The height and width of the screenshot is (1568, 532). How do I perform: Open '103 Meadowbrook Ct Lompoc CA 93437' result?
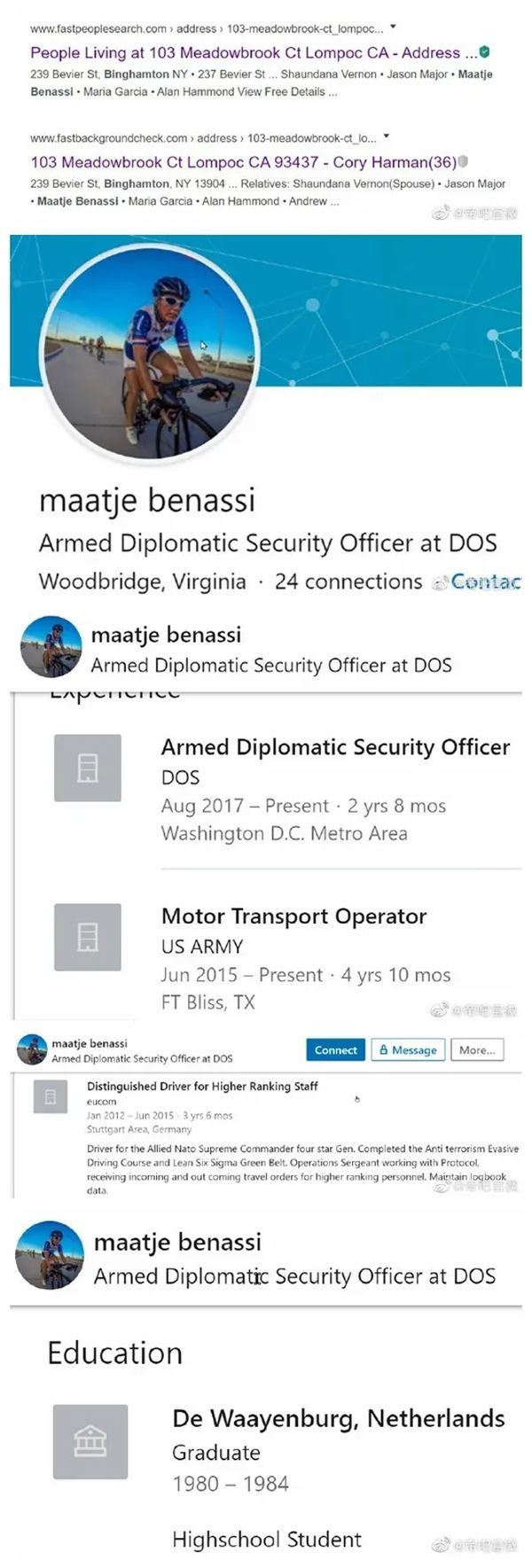point(243,162)
